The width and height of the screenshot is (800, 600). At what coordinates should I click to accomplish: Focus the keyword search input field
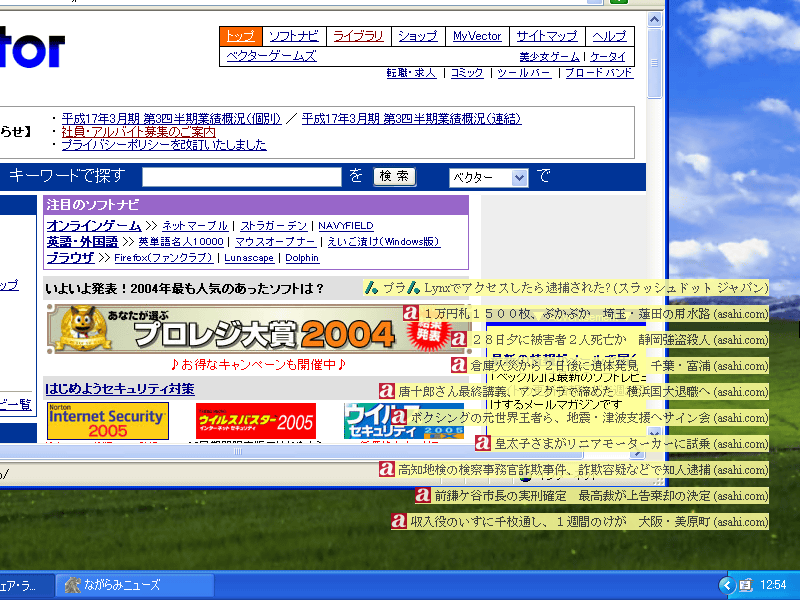242,177
